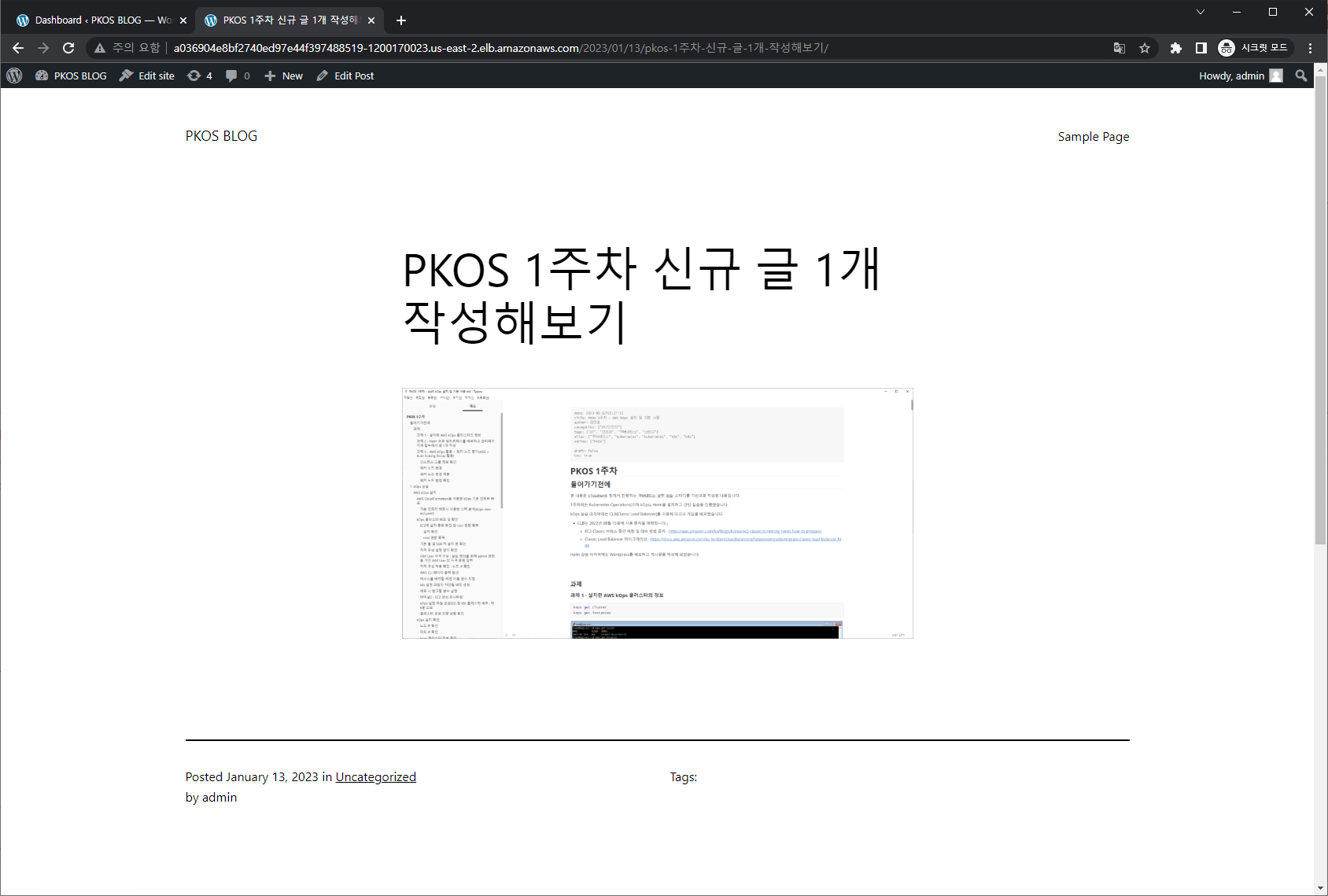This screenshot has height=896, width=1328.
Task: Open the 시크릿 모드 profile icon
Action: coord(1226,48)
